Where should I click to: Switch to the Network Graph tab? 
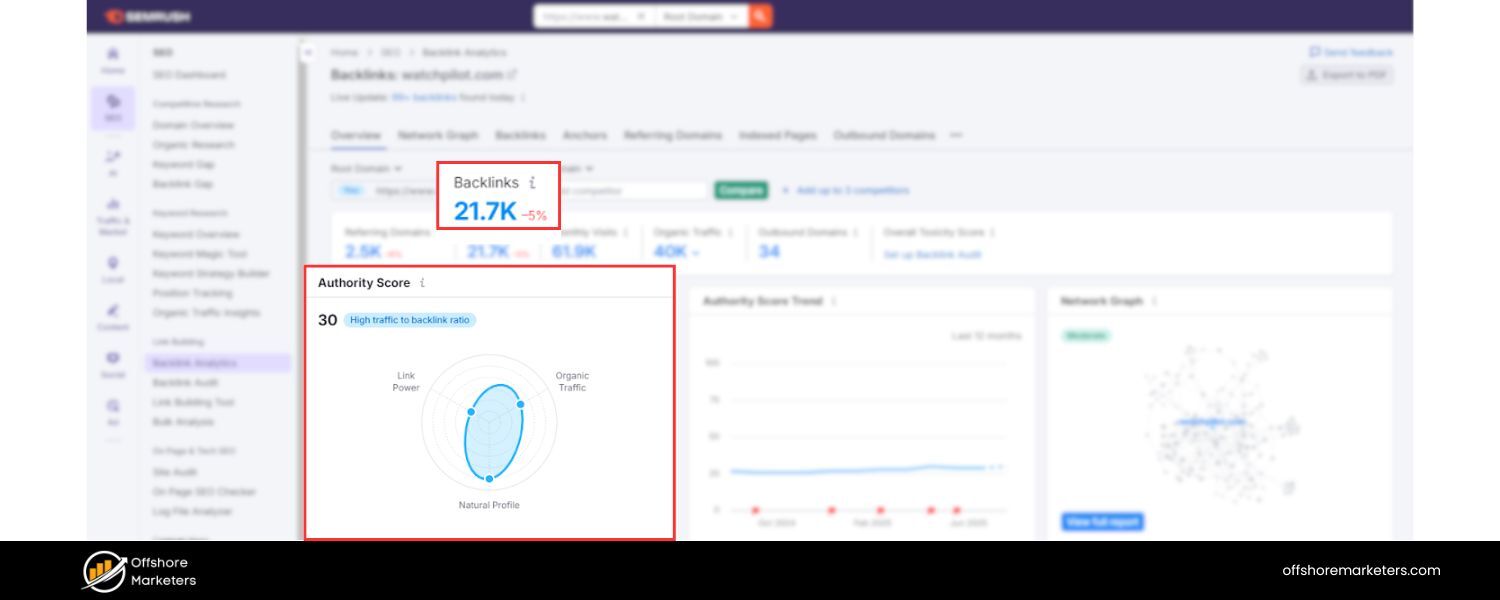437,135
